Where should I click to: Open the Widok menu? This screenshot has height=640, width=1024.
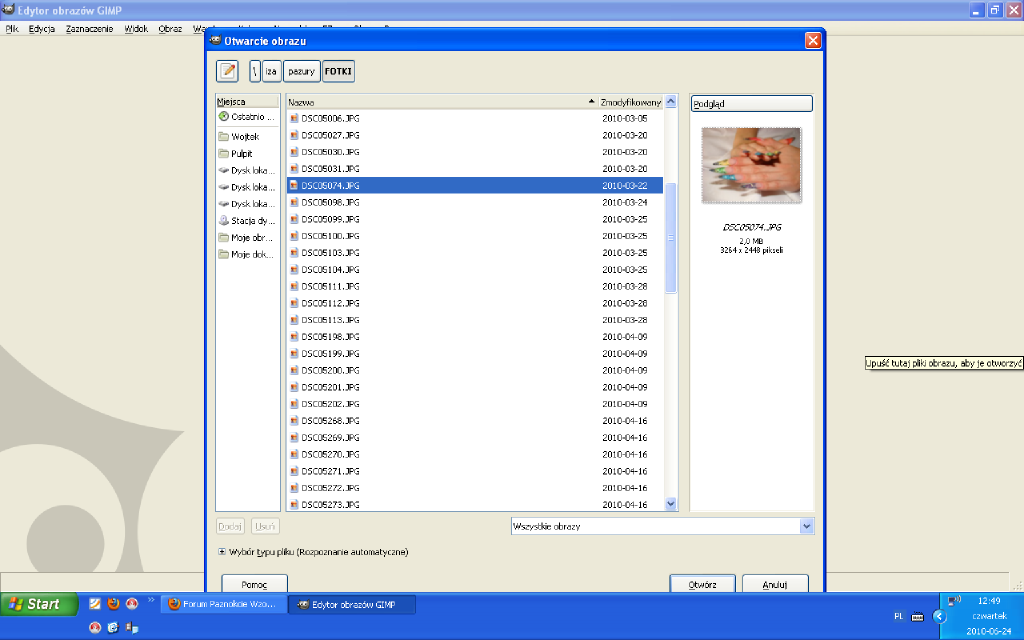coord(136,29)
